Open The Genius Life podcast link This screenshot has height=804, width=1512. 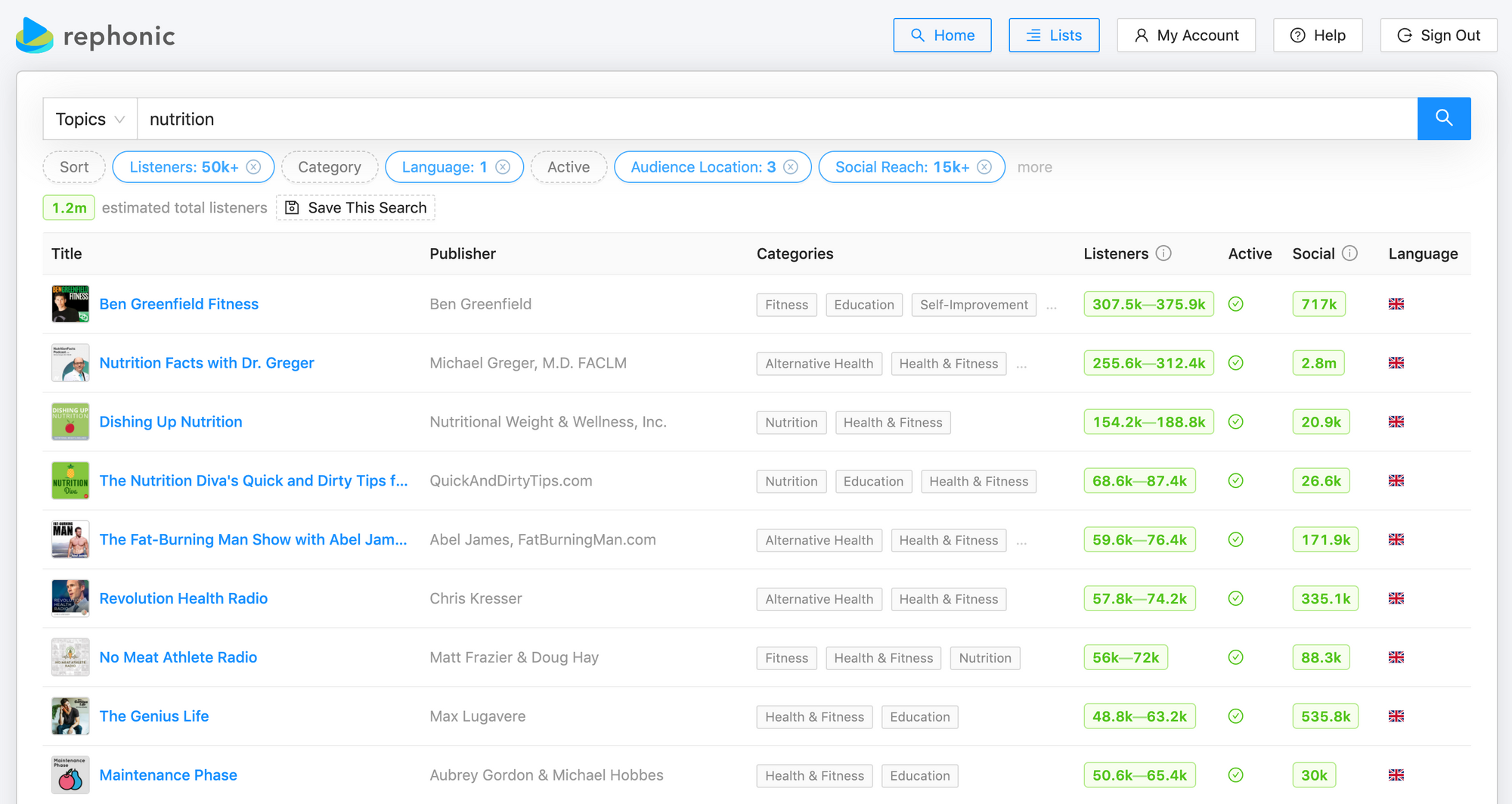point(154,716)
